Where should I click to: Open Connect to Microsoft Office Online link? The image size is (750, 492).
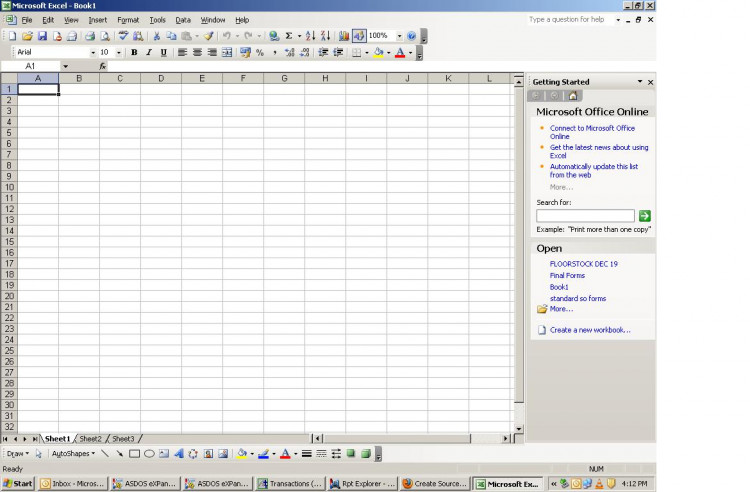(x=592, y=132)
